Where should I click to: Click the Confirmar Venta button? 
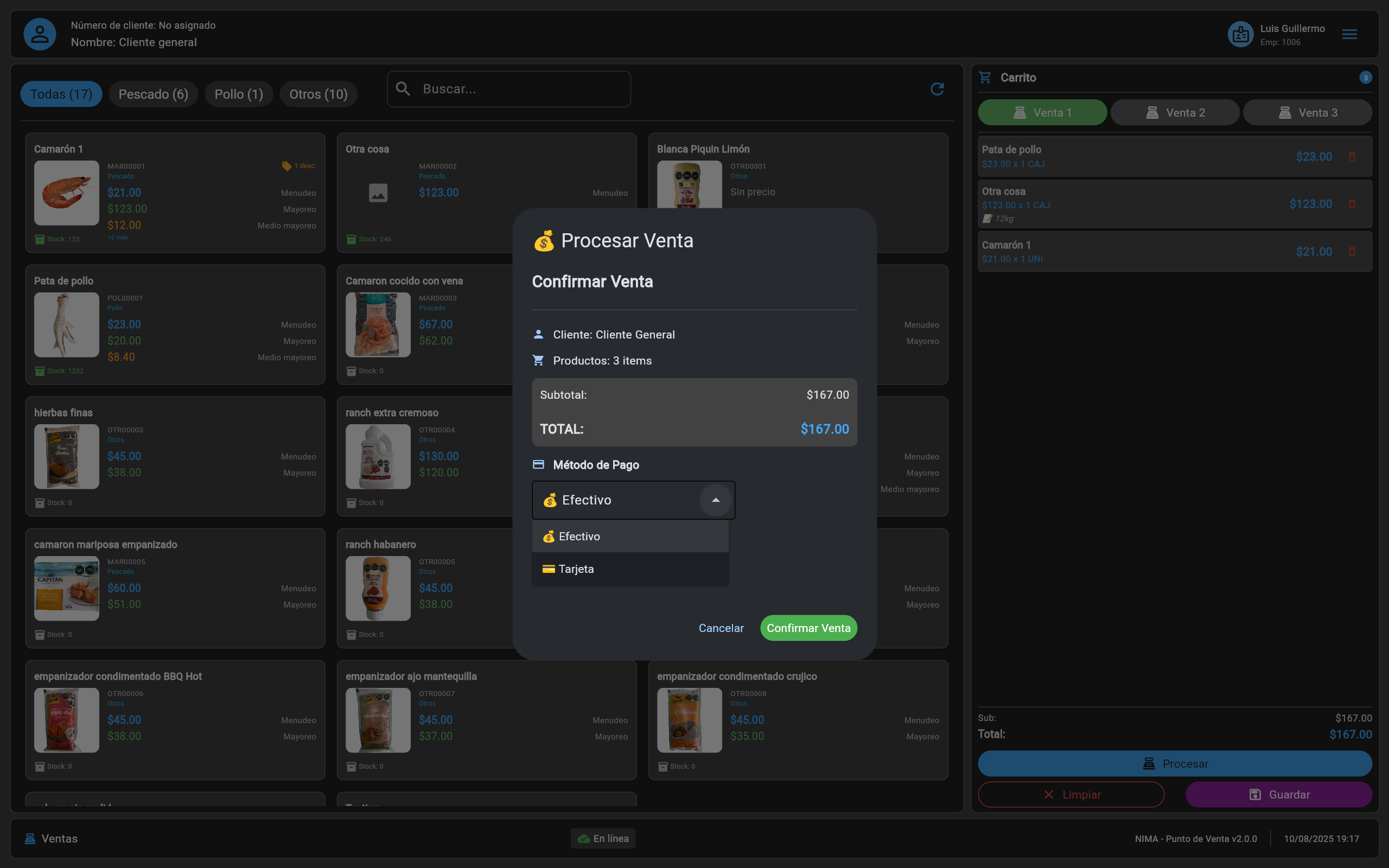[808, 628]
